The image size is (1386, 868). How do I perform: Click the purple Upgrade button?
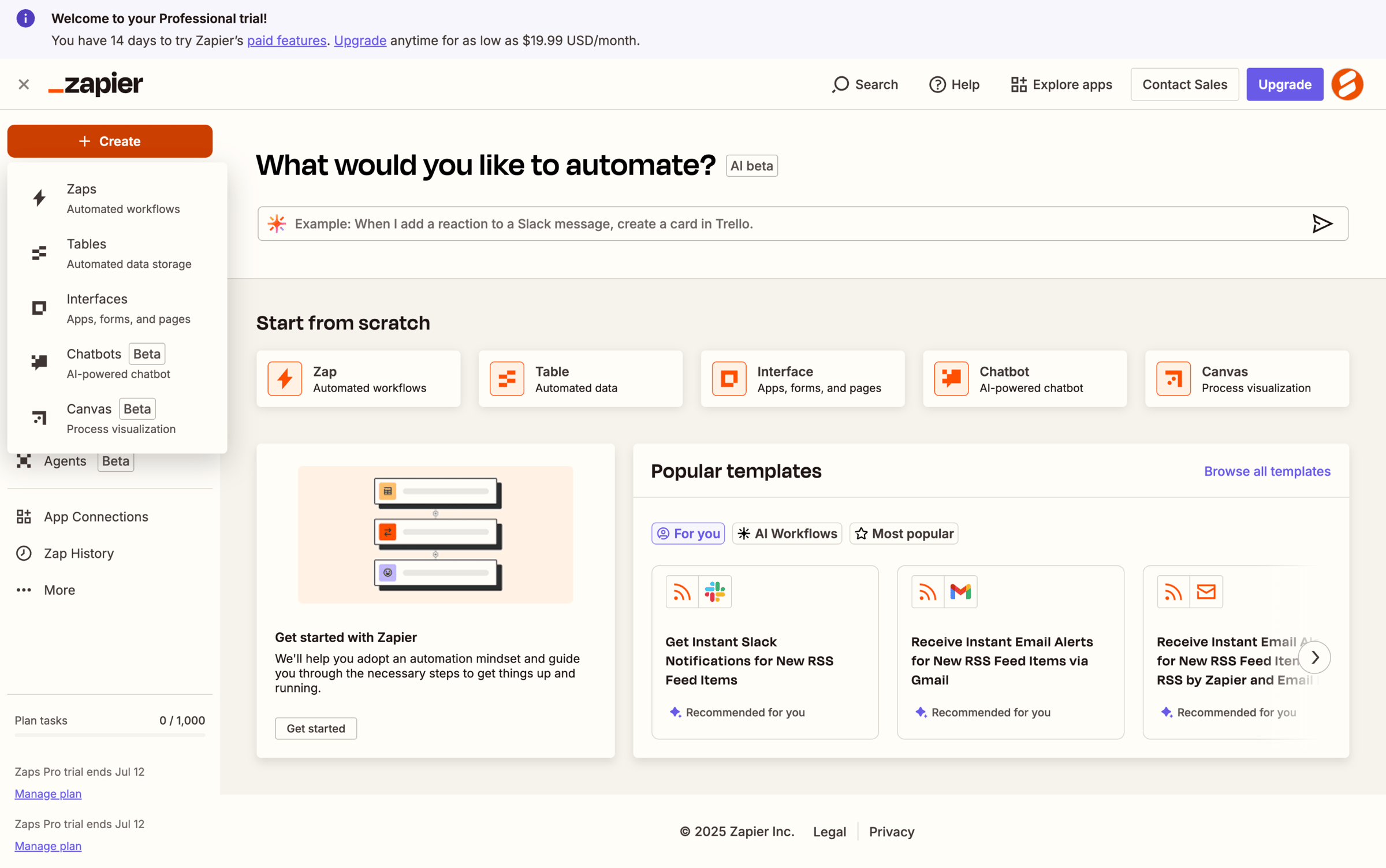point(1284,84)
